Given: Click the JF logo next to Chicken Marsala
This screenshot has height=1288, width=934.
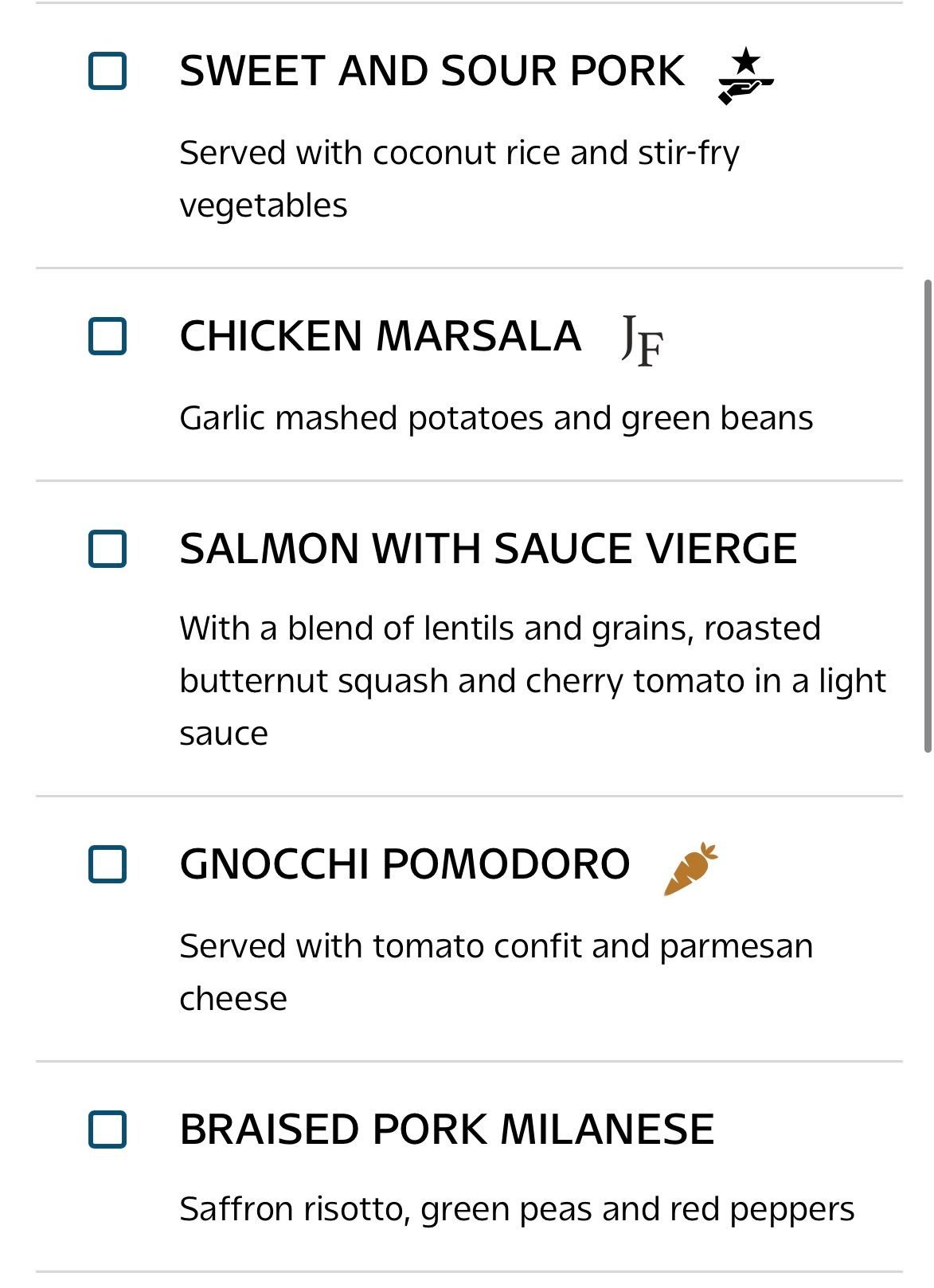Looking at the screenshot, I should point(642,339).
